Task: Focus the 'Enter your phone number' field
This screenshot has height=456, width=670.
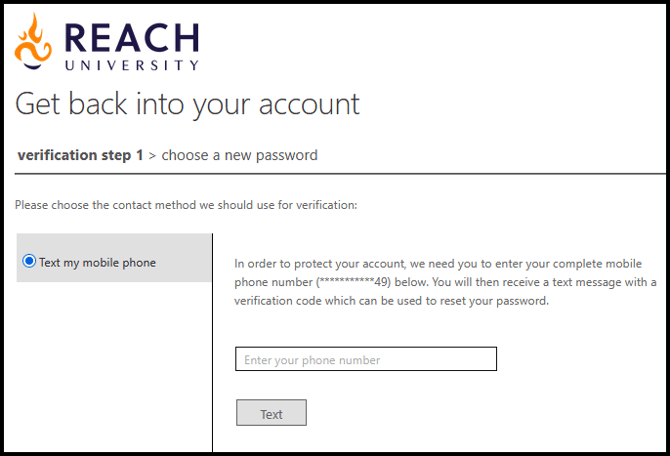Action: click(365, 359)
